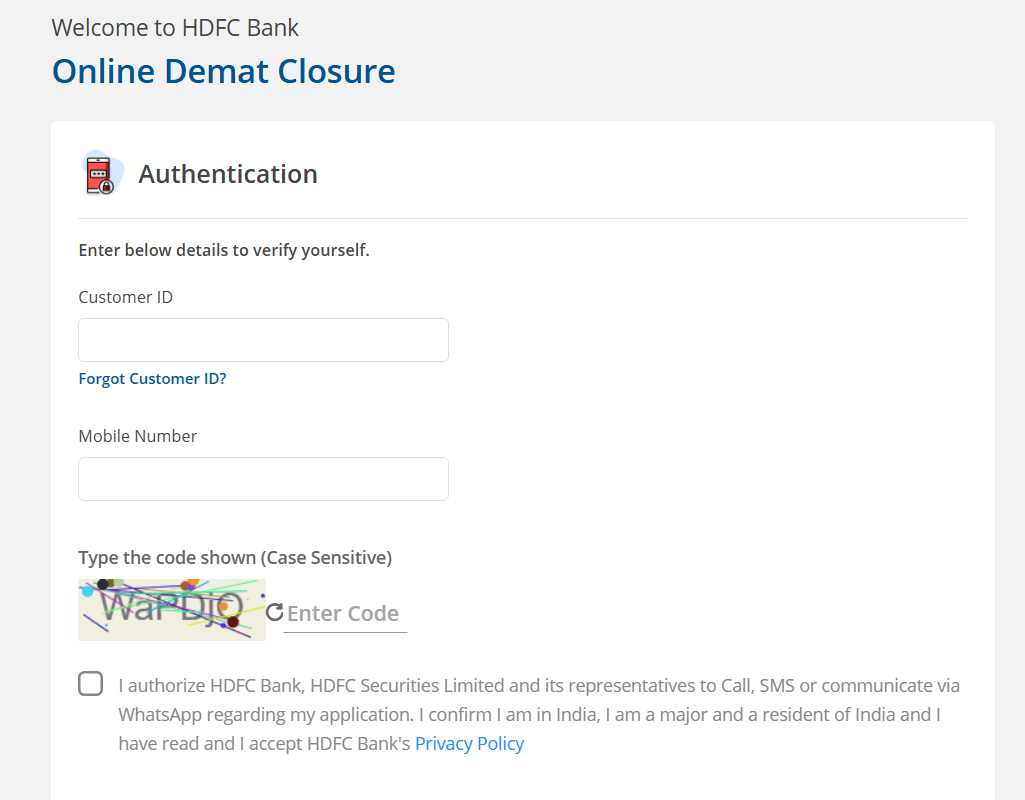Click the phone-with-lock Authentication icon
The image size is (1025, 800).
click(101, 172)
